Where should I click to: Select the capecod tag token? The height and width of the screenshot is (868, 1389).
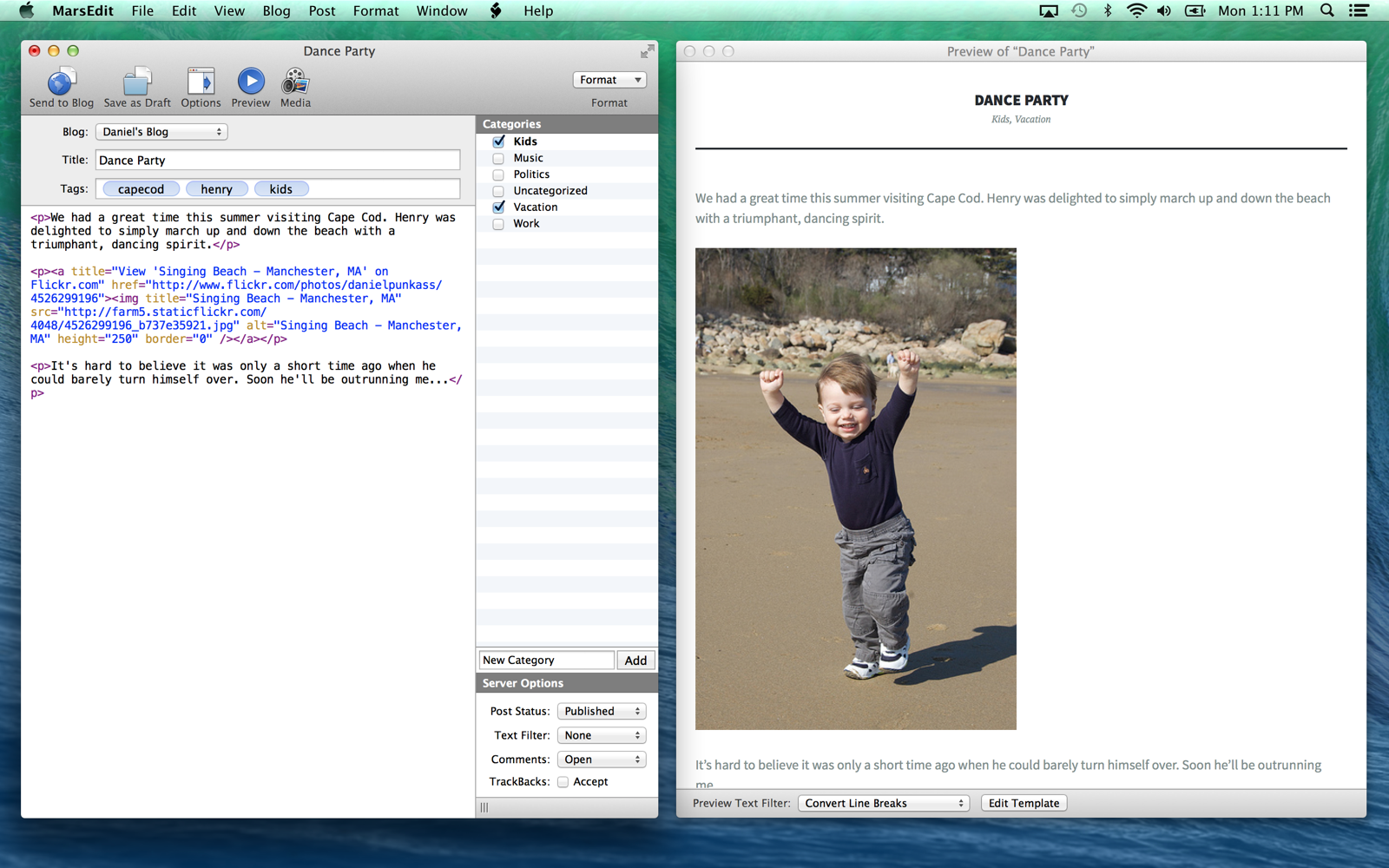click(141, 189)
